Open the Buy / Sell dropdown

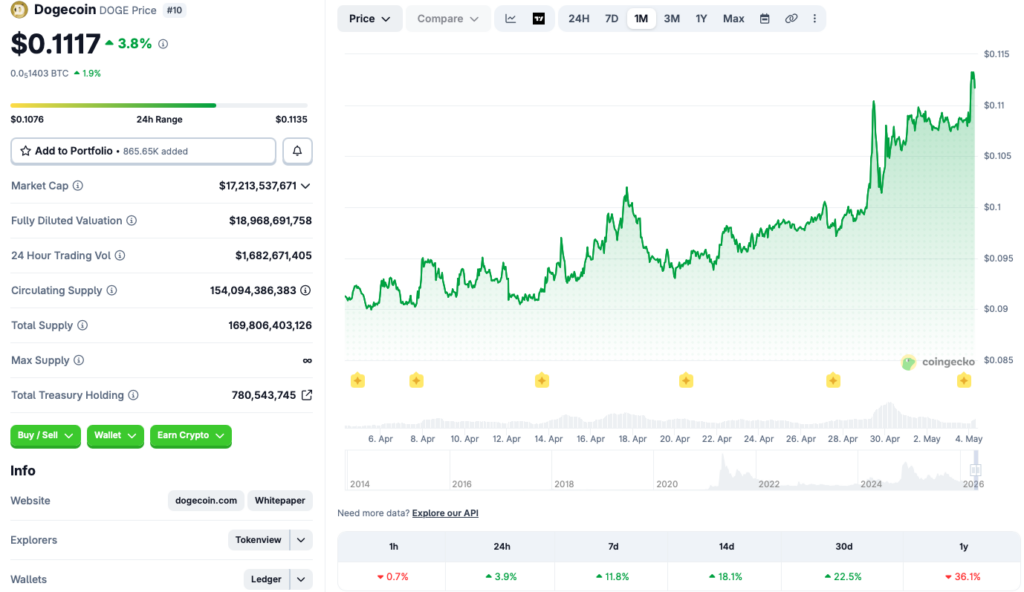tap(45, 436)
